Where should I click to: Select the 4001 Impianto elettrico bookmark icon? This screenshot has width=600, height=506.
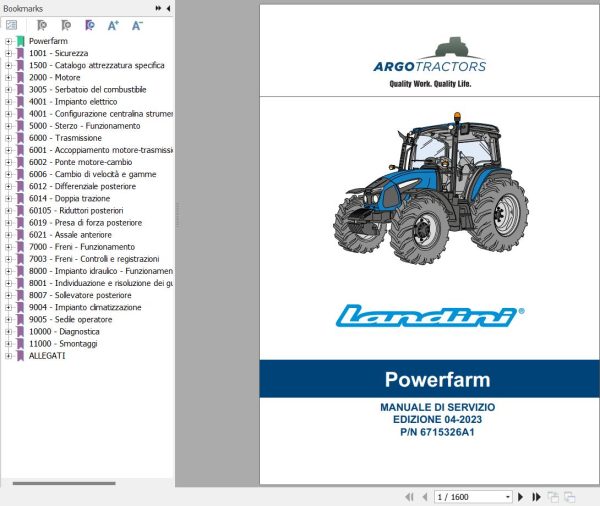(21, 101)
